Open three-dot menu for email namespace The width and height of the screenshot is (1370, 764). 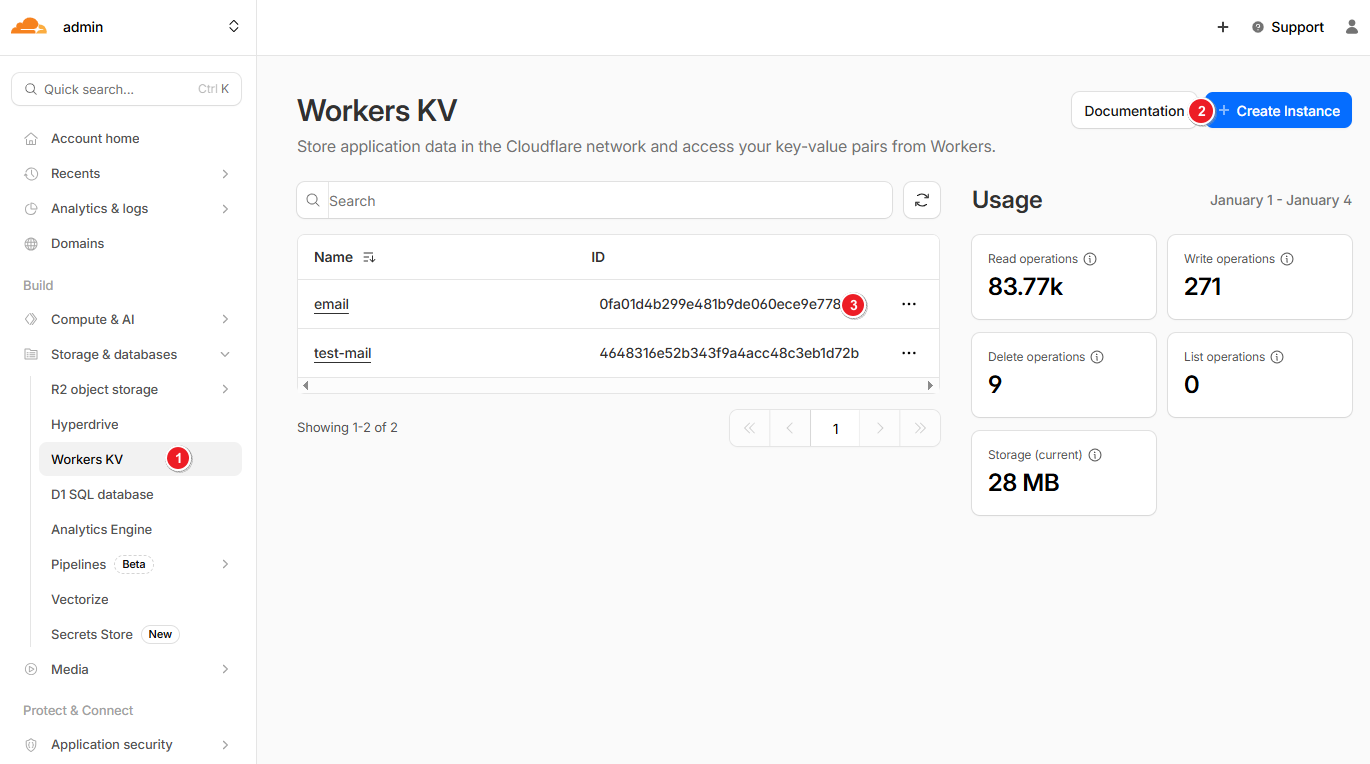click(x=908, y=304)
